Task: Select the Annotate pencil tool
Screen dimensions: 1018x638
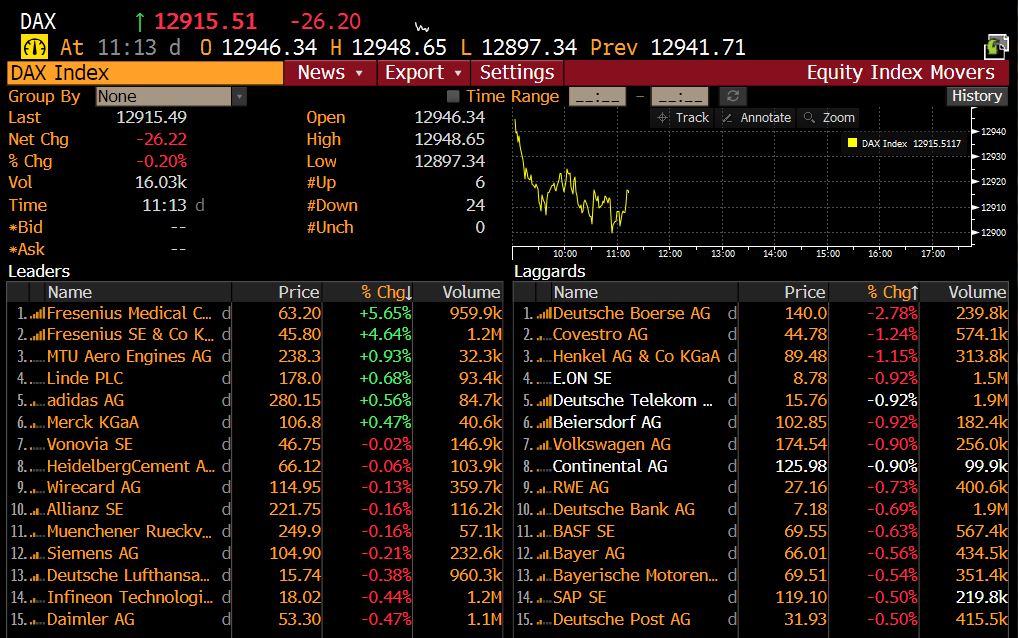Action: 756,117
